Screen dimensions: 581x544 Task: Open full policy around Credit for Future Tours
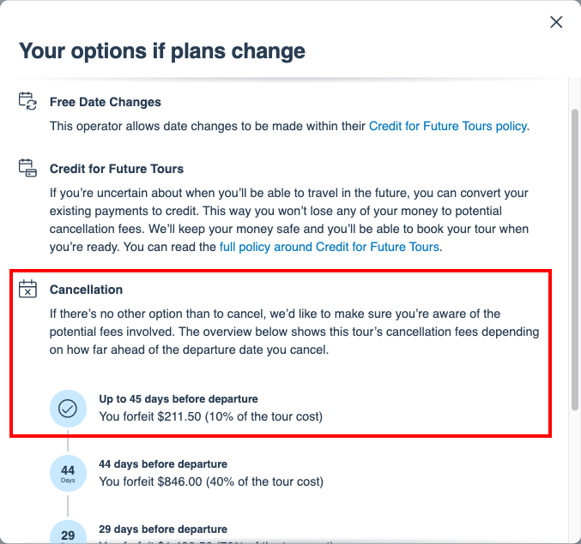(329, 247)
